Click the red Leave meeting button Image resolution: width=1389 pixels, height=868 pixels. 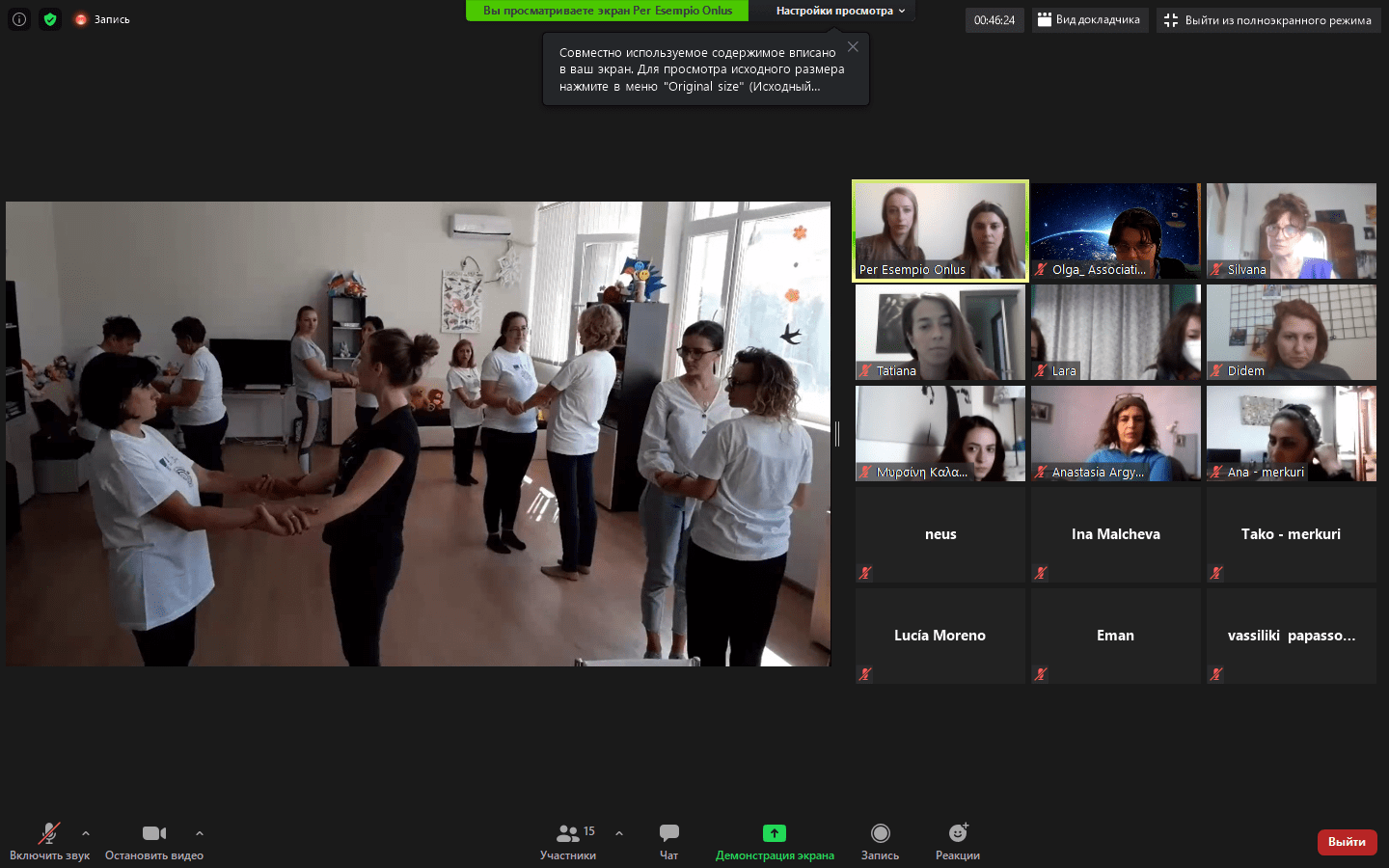click(x=1347, y=842)
